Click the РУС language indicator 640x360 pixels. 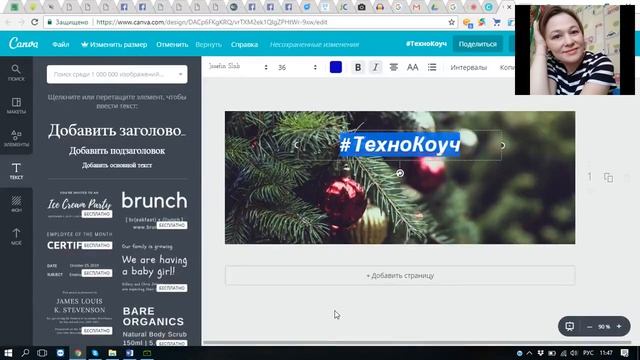(588, 353)
